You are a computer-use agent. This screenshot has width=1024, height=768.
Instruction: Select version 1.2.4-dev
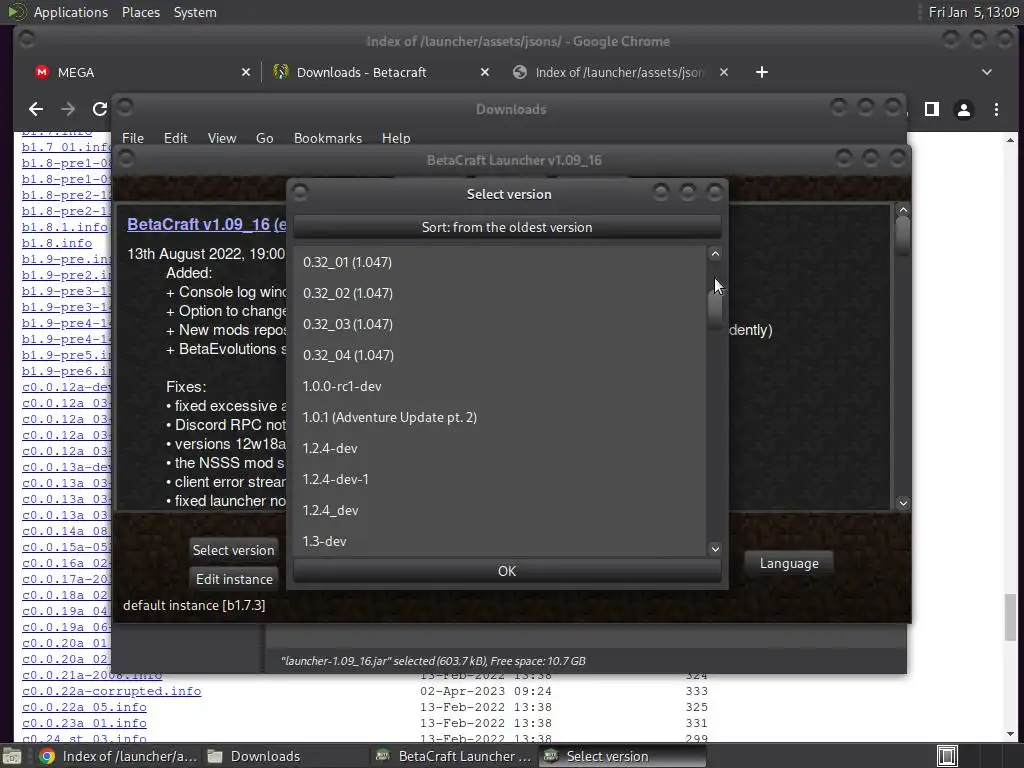[500, 448]
